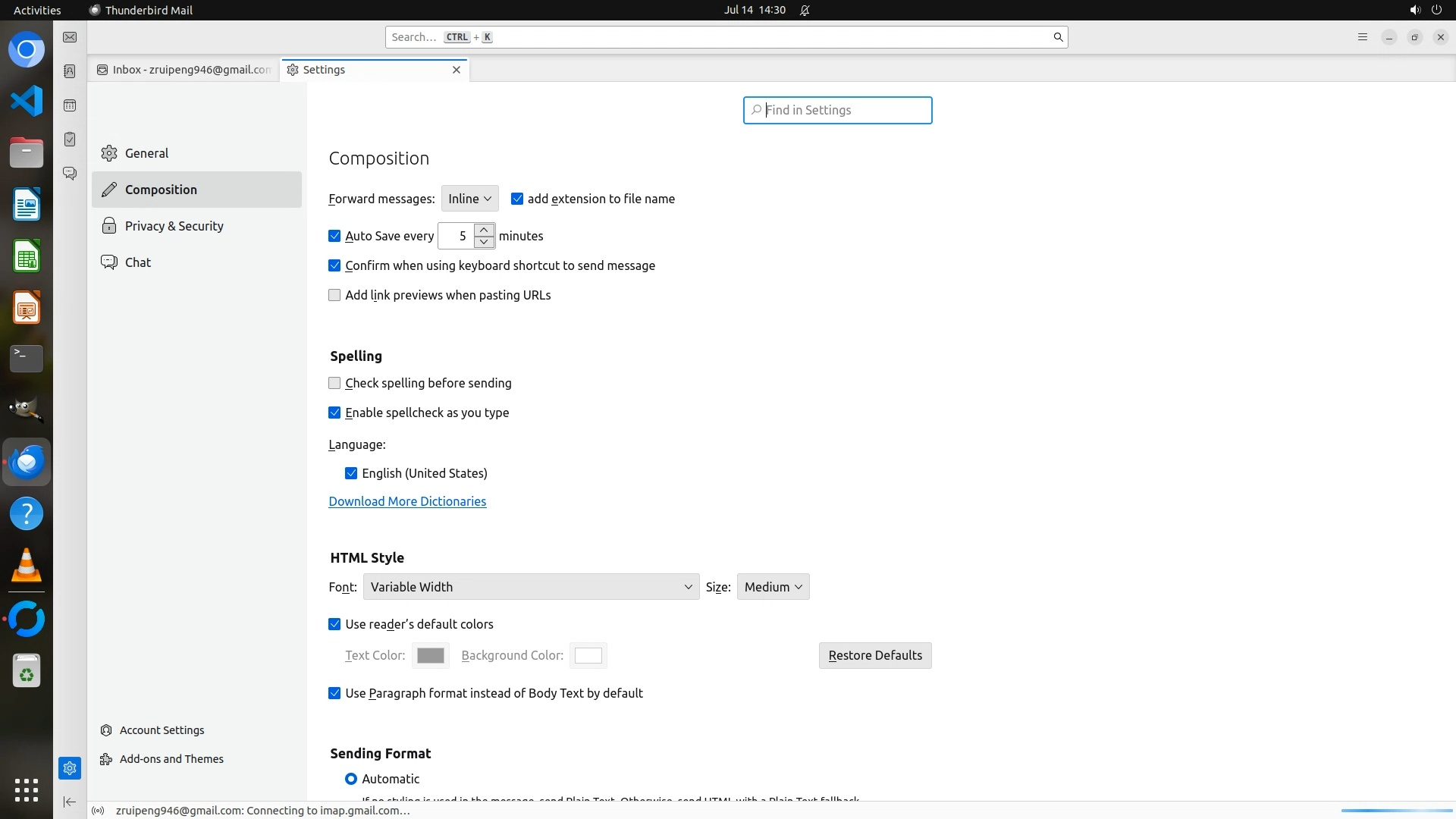Open the Thunderbird hamburger app menu
This screenshot has width=1456, height=819.
(x=1362, y=37)
